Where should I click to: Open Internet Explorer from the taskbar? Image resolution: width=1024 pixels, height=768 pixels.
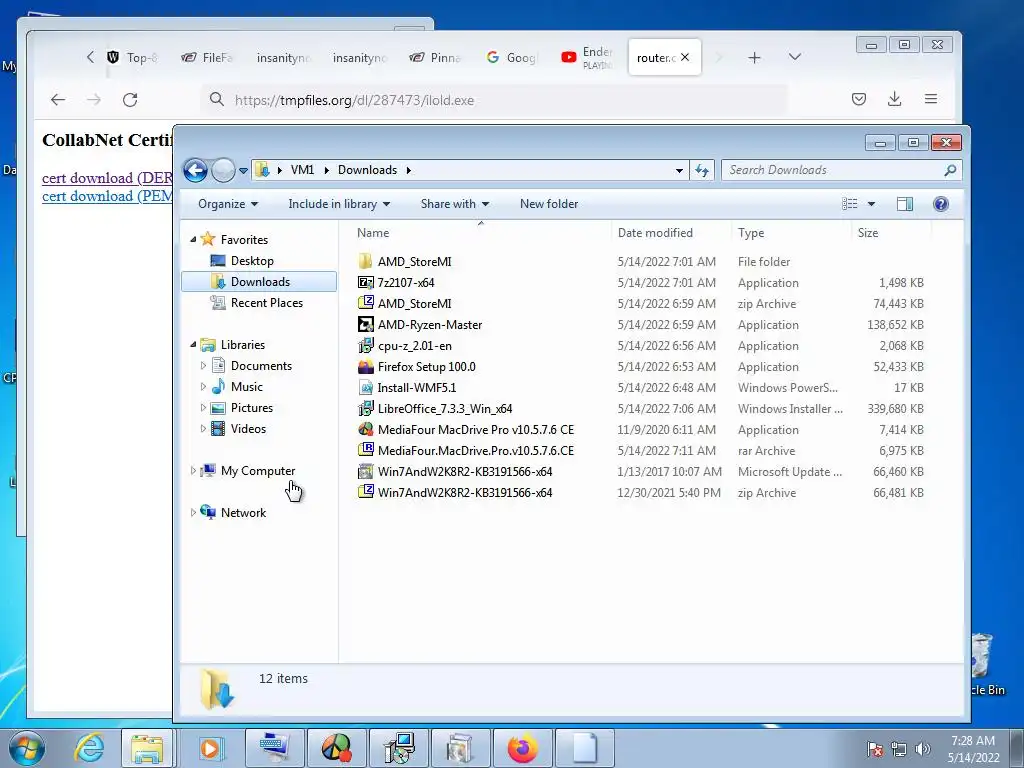[x=88, y=748]
